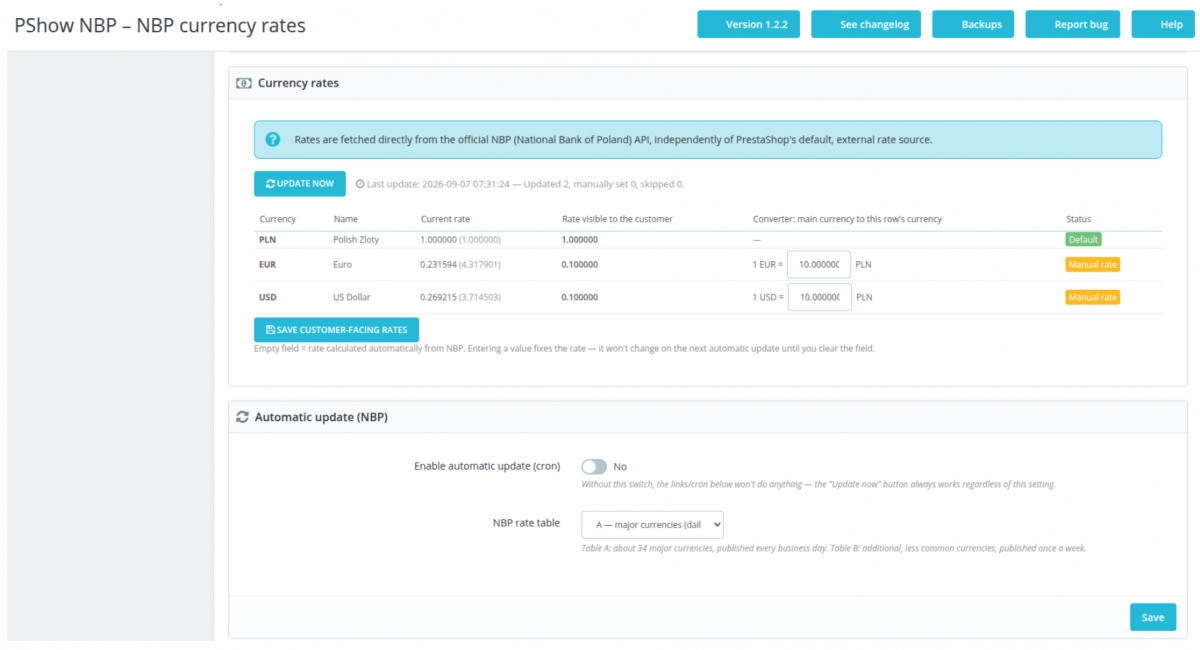Click the '1 USD =' converter label
1200x650 pixels.
(768, 297)
